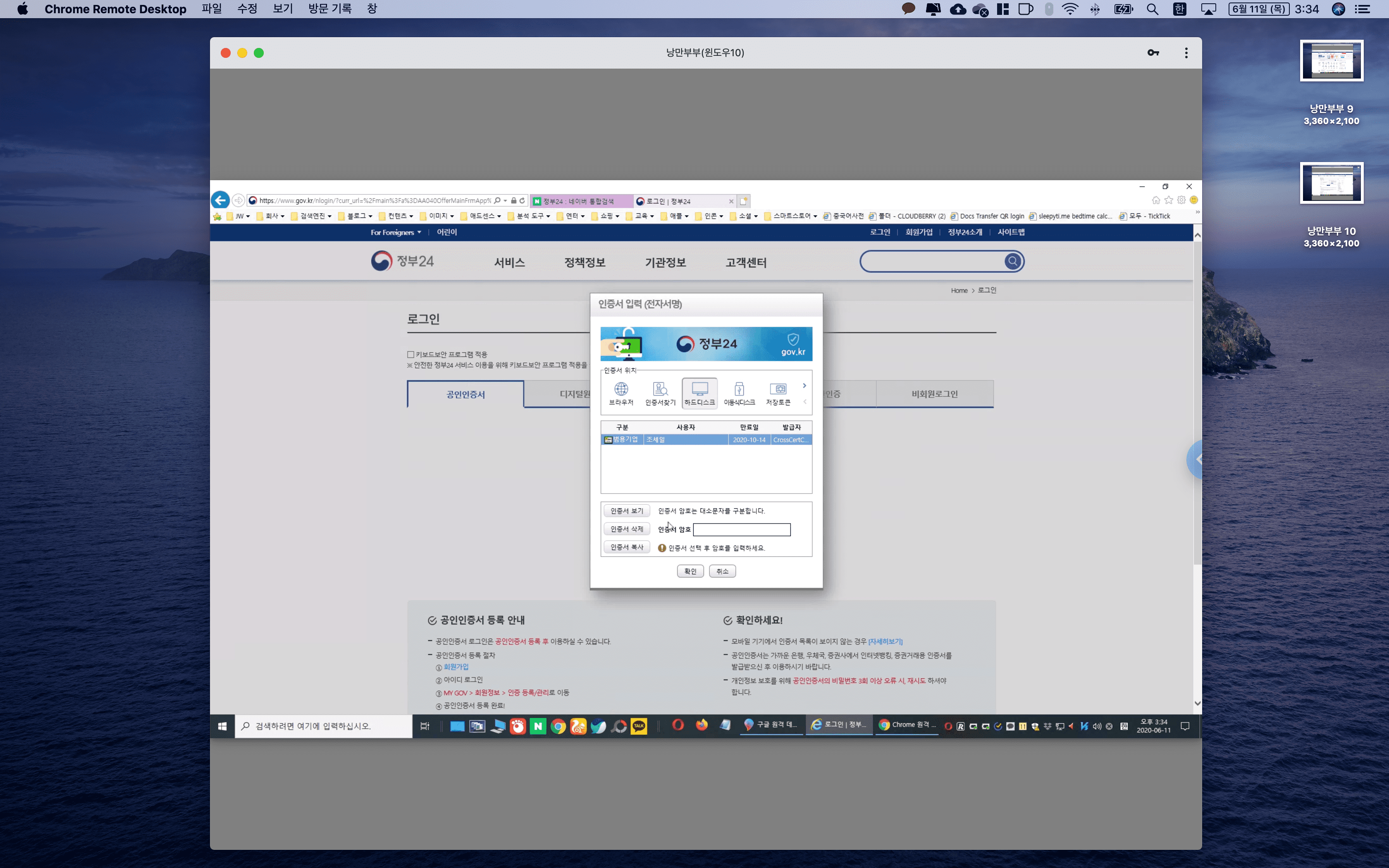Screen dimensions: 1389x868
Task: Click the 인증서 보기 button
Action: pyautogui.click(x=626, y=511)
